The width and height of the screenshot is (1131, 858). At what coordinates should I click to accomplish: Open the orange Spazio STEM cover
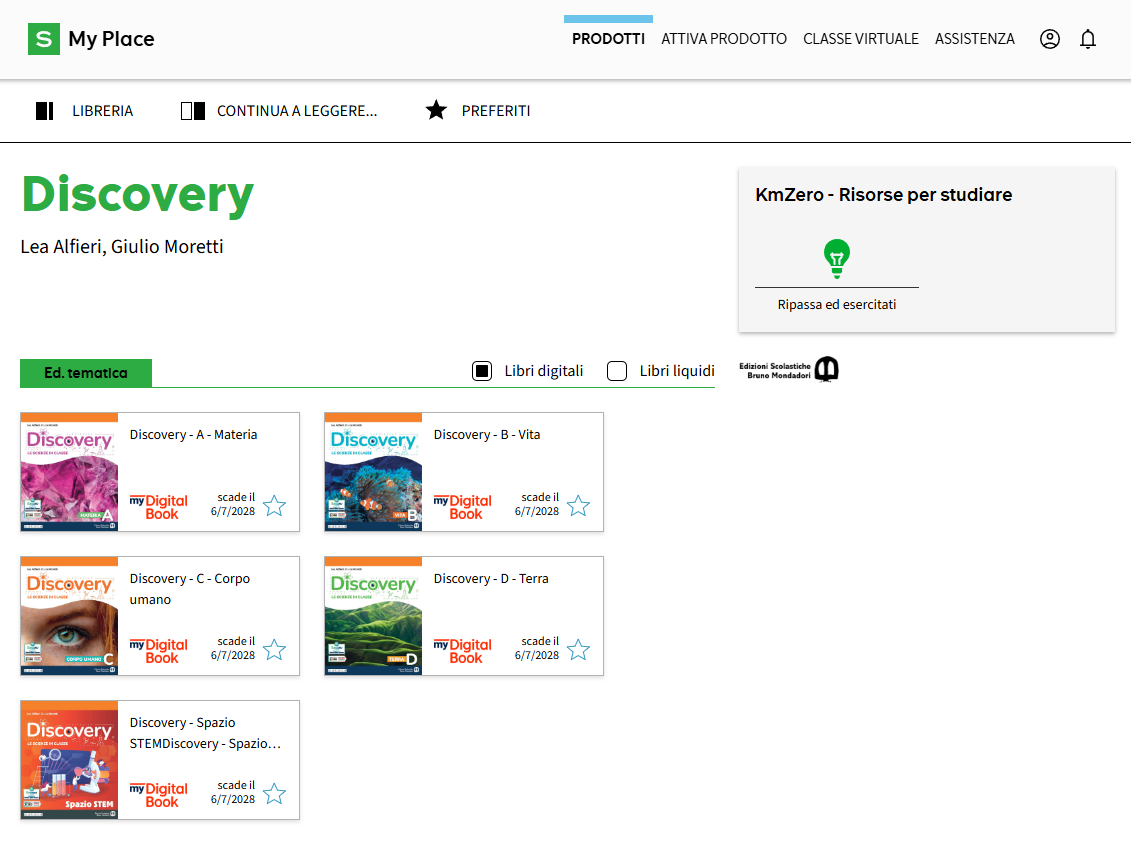pos(69,760)
